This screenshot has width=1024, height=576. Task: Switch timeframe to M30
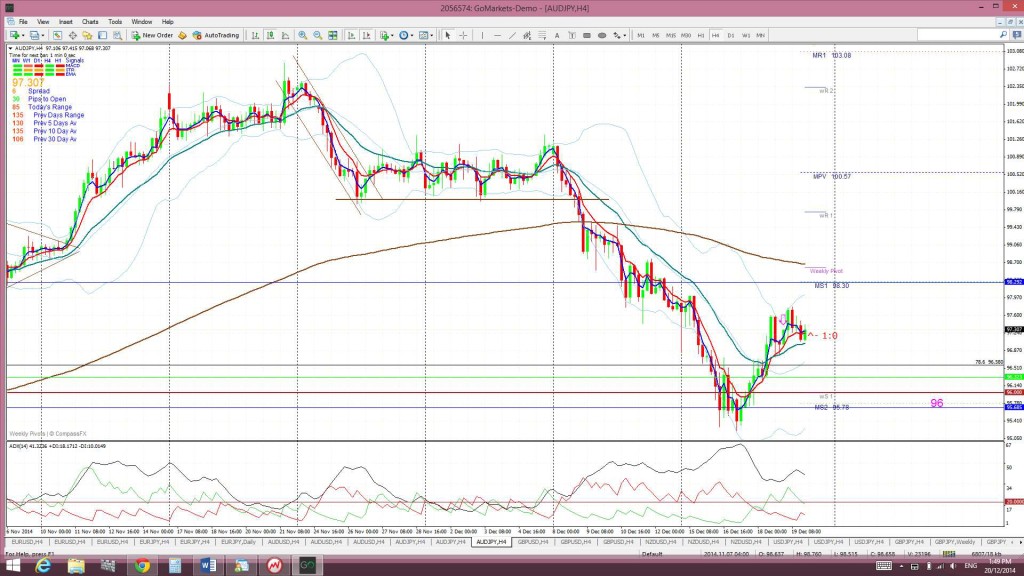(x=686, y=35)
